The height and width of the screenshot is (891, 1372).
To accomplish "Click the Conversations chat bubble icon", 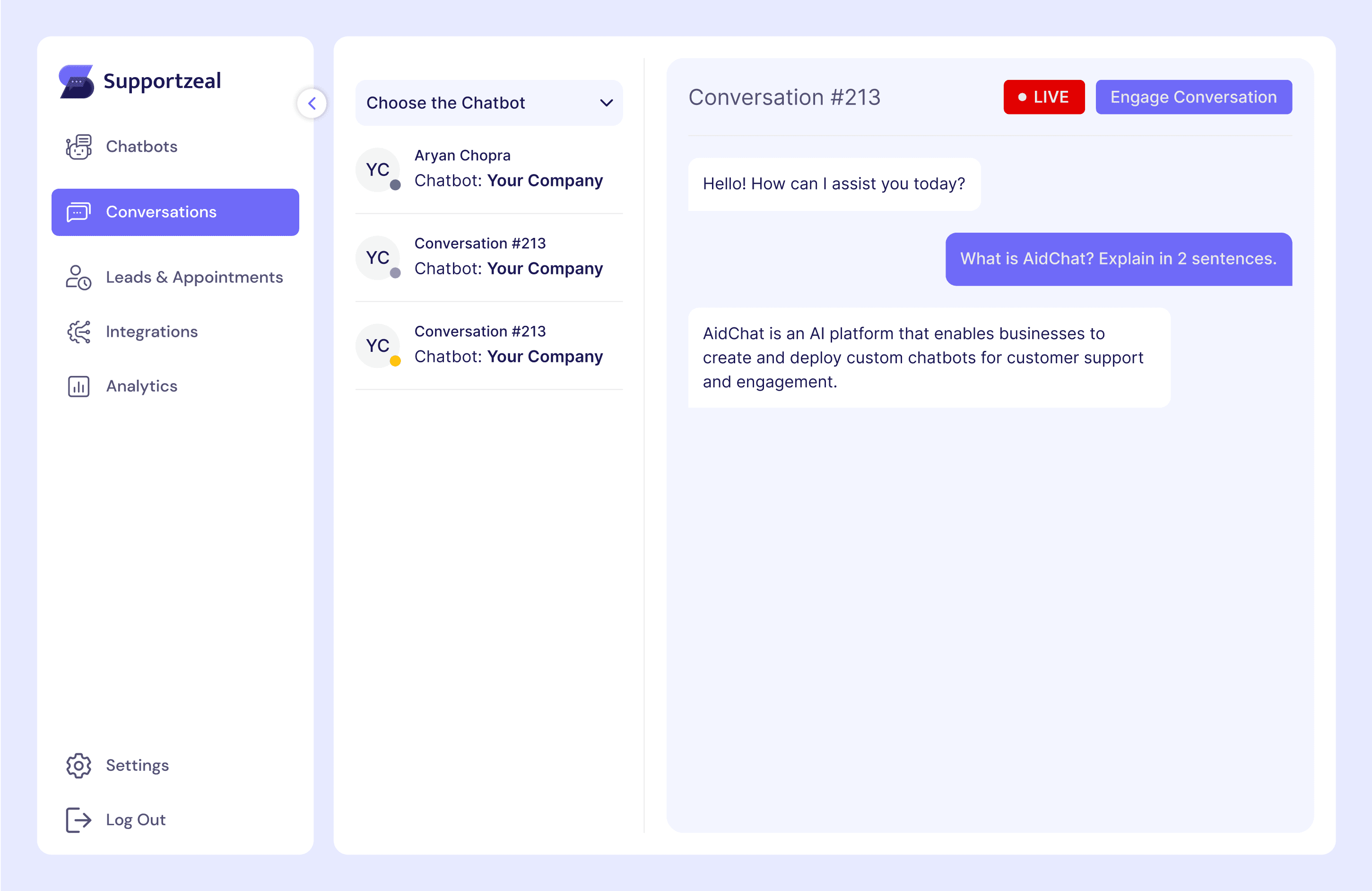I will 78,212.
